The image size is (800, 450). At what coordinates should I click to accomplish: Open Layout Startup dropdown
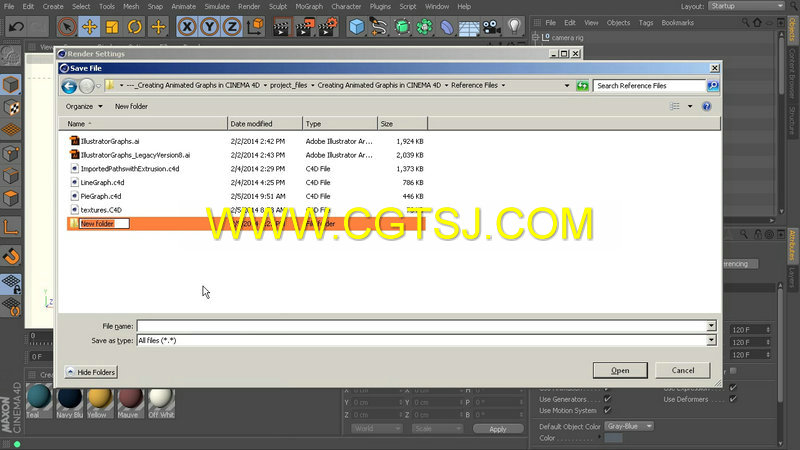coord(746,6)
